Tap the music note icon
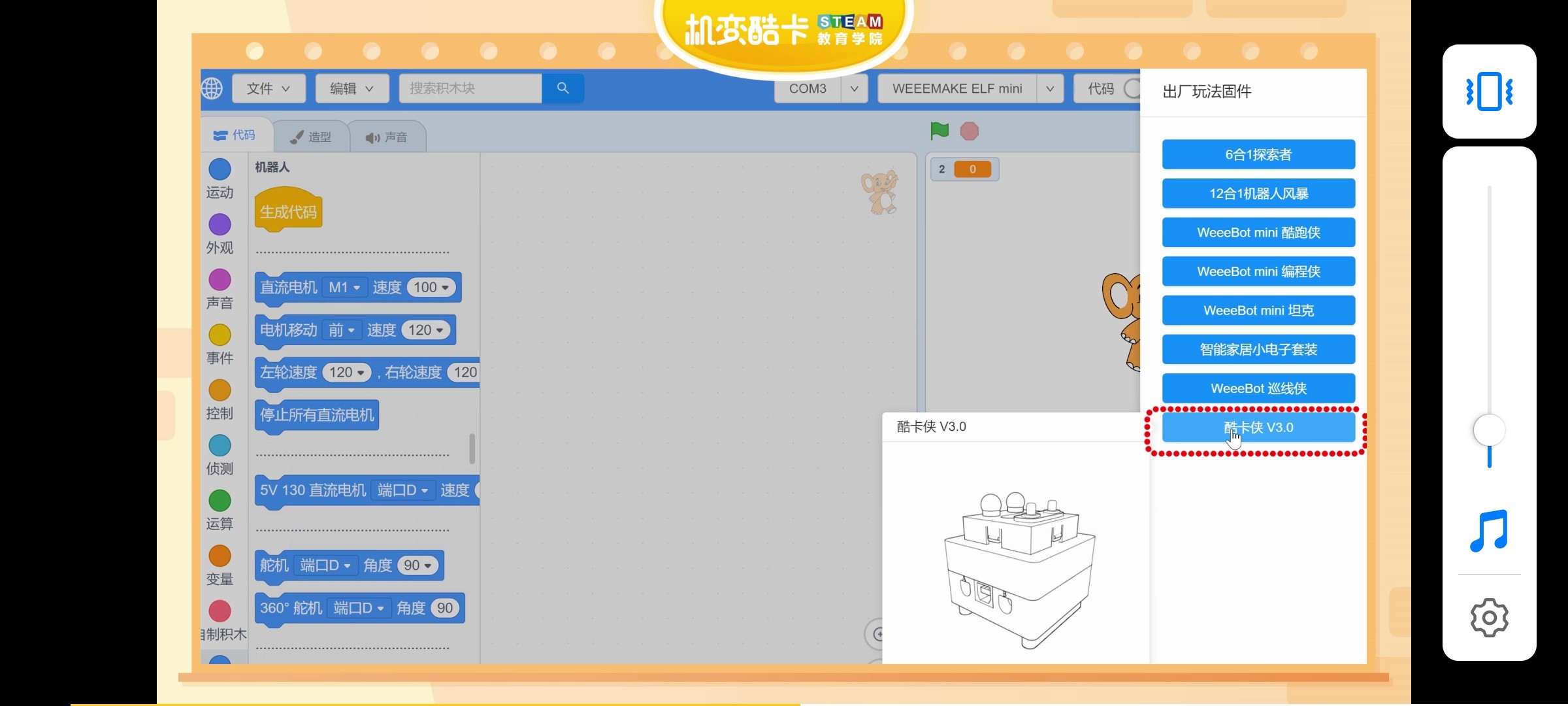The image size is (1568, 706). tap(1490, 531)
